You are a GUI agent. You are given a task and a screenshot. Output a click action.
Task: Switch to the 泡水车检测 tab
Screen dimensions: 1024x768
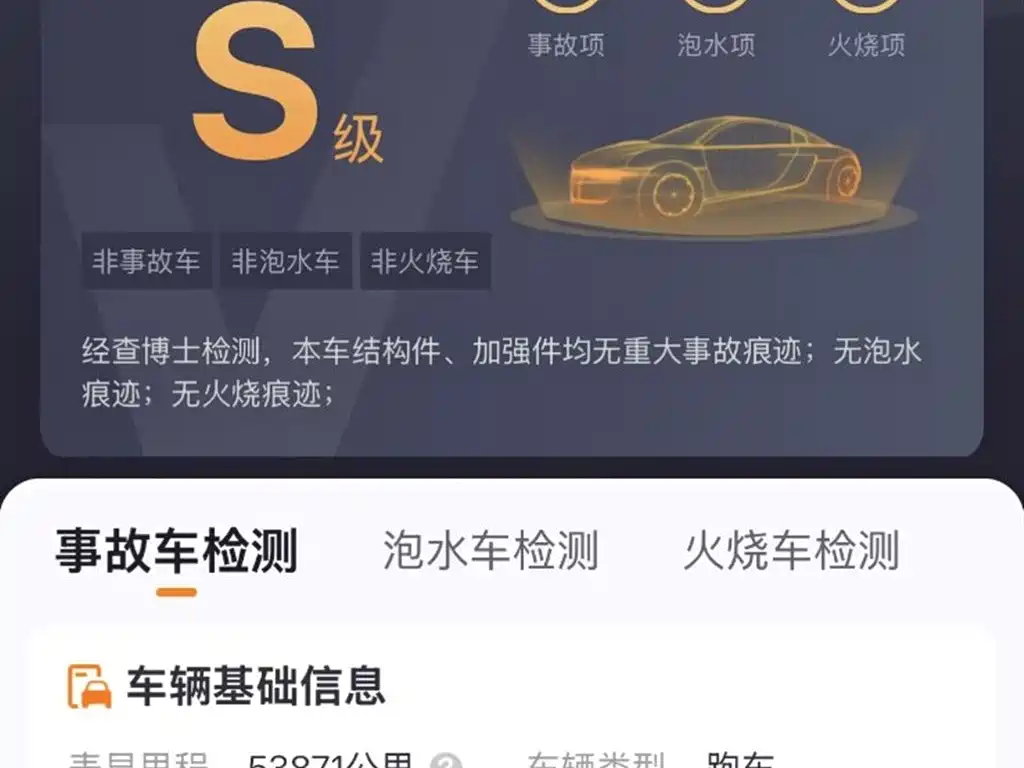point(490,551)
